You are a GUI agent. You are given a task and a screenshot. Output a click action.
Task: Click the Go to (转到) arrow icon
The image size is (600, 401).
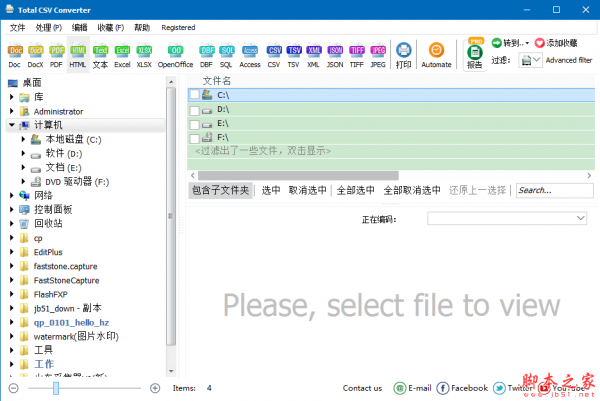[x=496, y=43]
